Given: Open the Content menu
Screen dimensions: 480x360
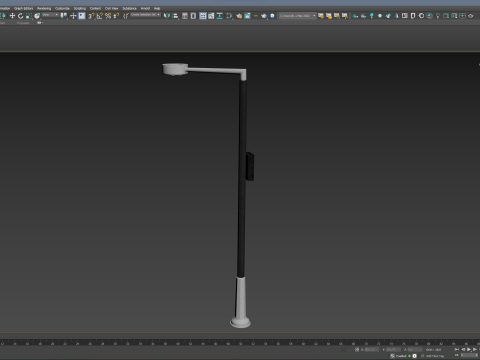Looking at the screenshot, I should coord(95,8).
